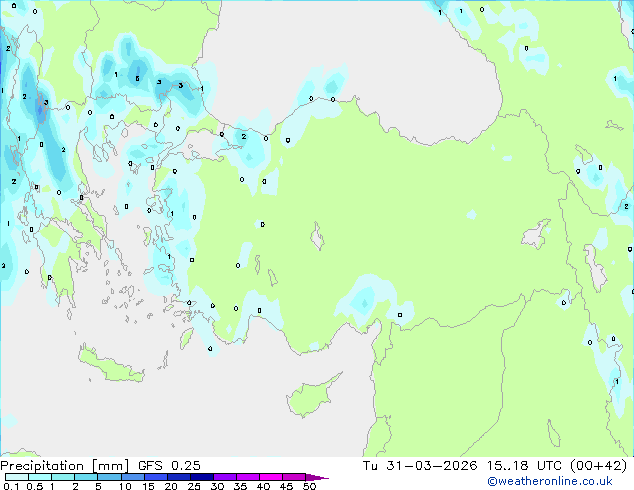This screenshot has height=490, width=634.
Task: Click the legend label '0.1'
Action: 11,486
